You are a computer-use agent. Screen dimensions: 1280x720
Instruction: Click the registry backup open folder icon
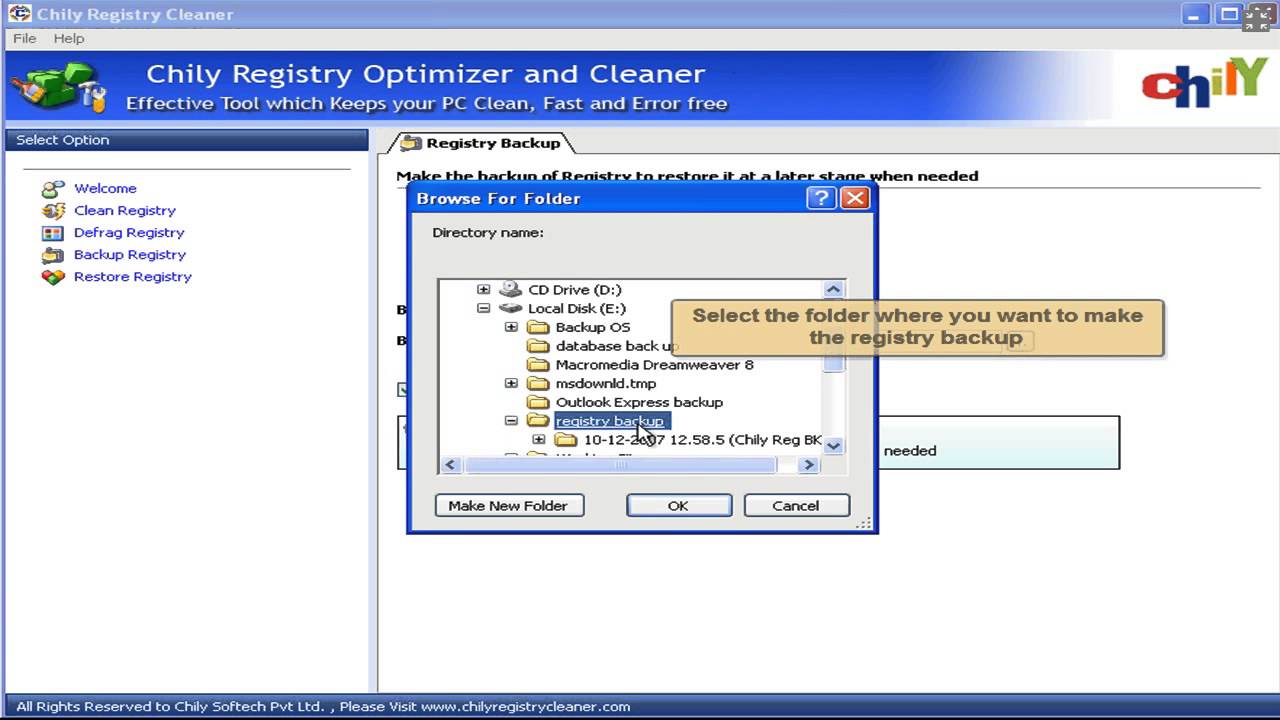click(x=539, y=421)
